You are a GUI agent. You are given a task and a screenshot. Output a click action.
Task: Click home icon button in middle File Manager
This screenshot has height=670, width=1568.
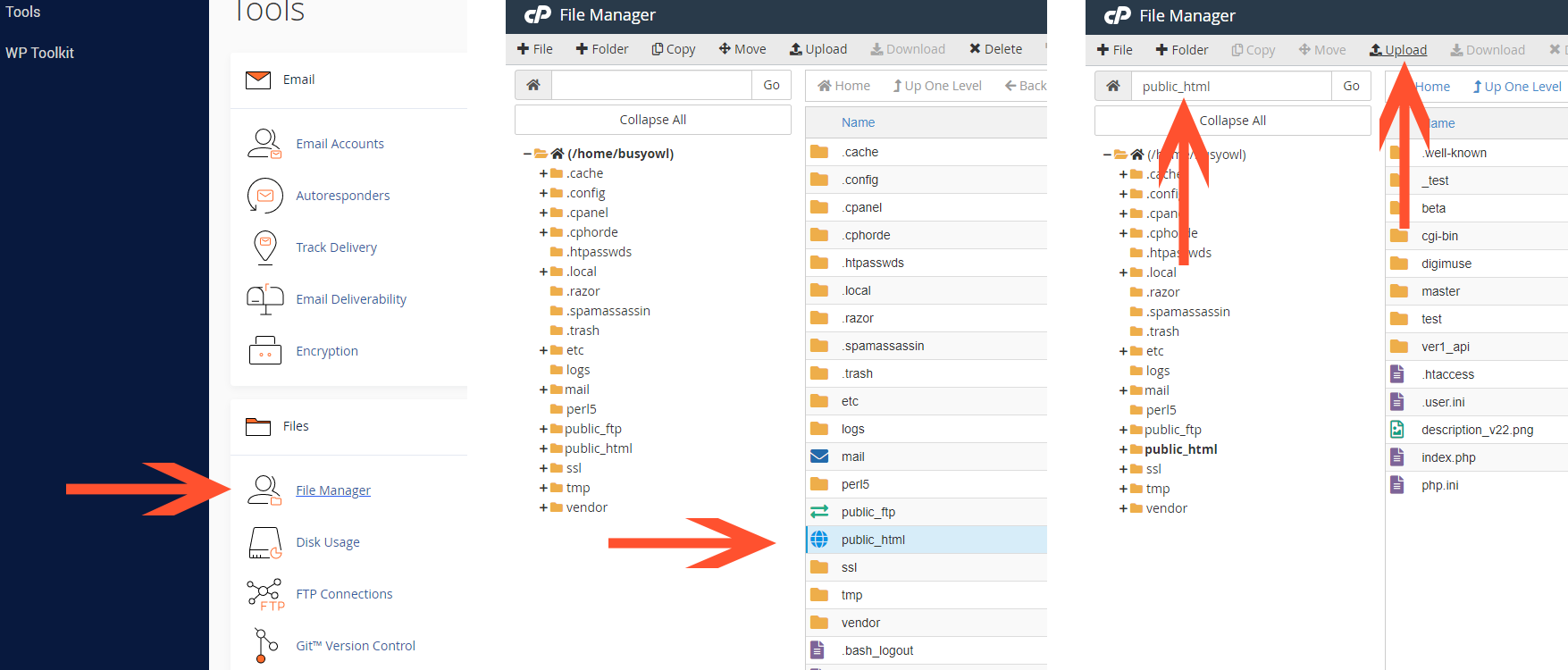[533, 85]
